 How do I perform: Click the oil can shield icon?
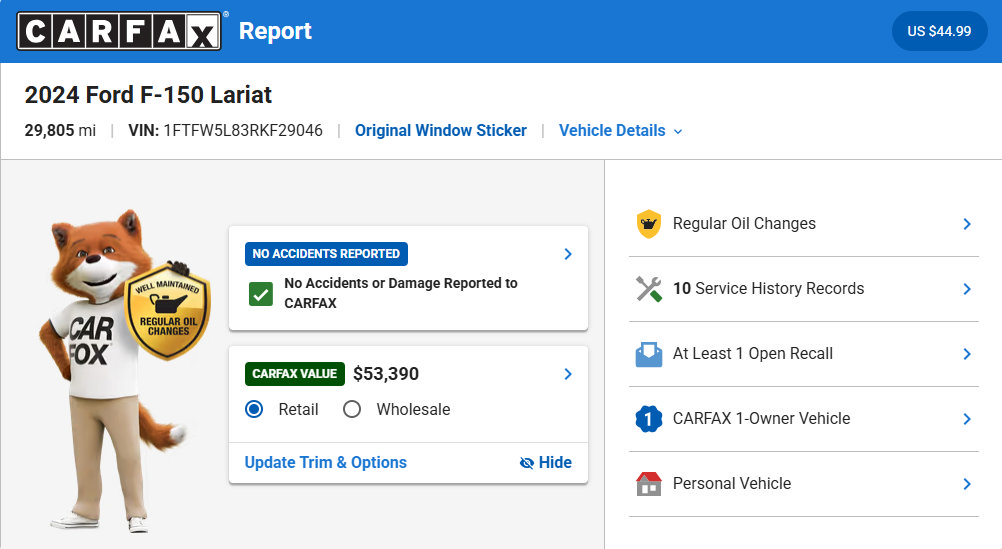[649, 224]
